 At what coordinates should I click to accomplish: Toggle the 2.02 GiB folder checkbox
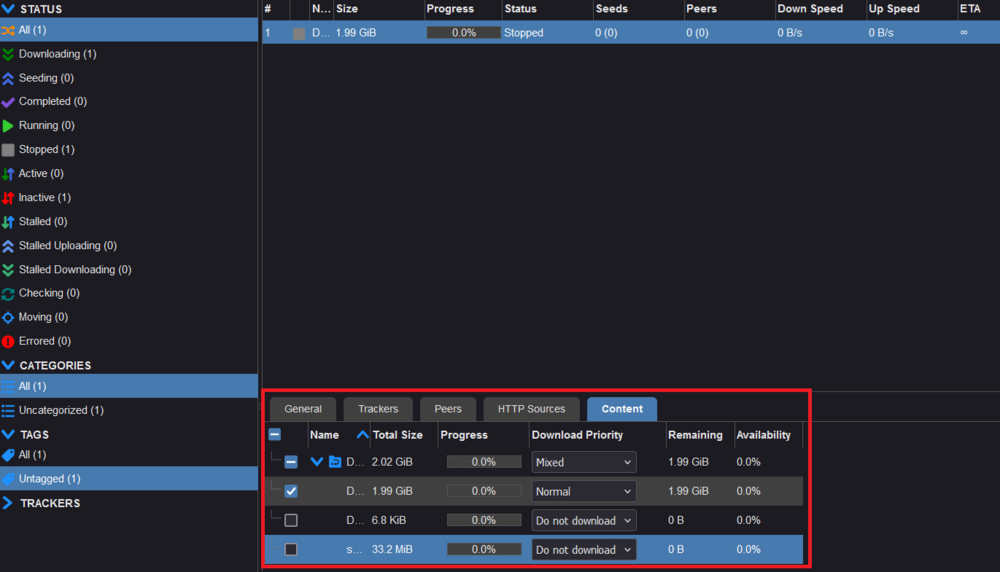[291, 462]
